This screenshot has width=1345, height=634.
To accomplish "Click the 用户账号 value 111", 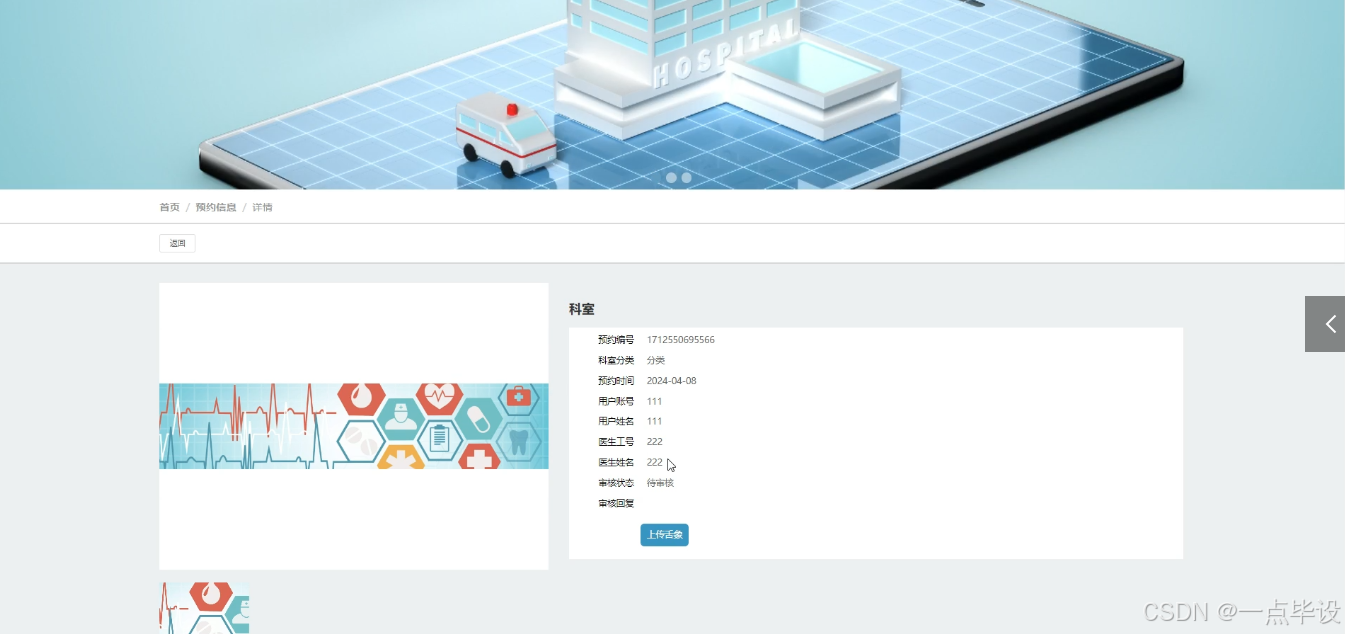I will (x=653, y=400).
